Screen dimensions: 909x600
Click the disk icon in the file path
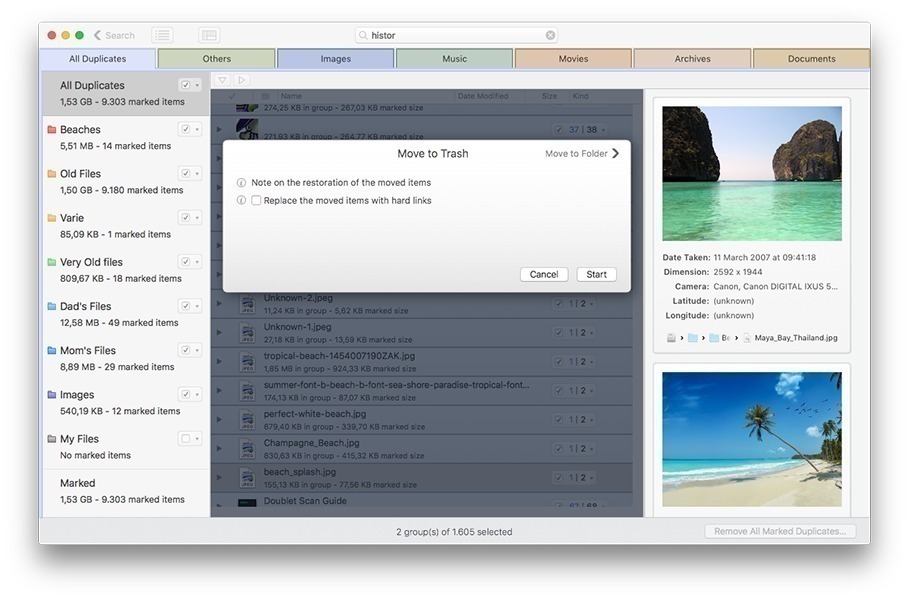(x=672, y=338)
